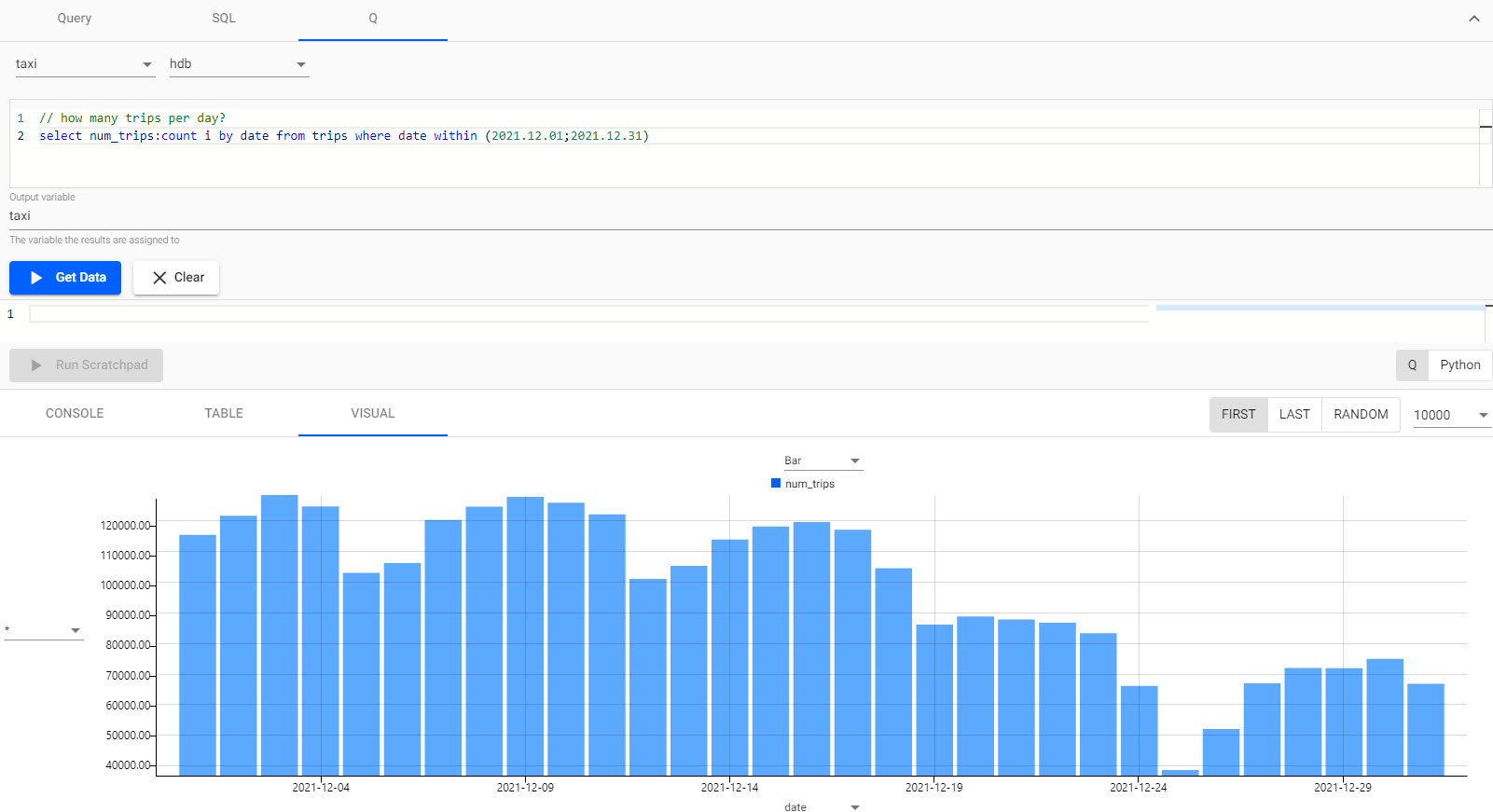Screen dimensions: 1493x812
Task: Click the Run Scratchpad play icon
Action: [36, 365]
